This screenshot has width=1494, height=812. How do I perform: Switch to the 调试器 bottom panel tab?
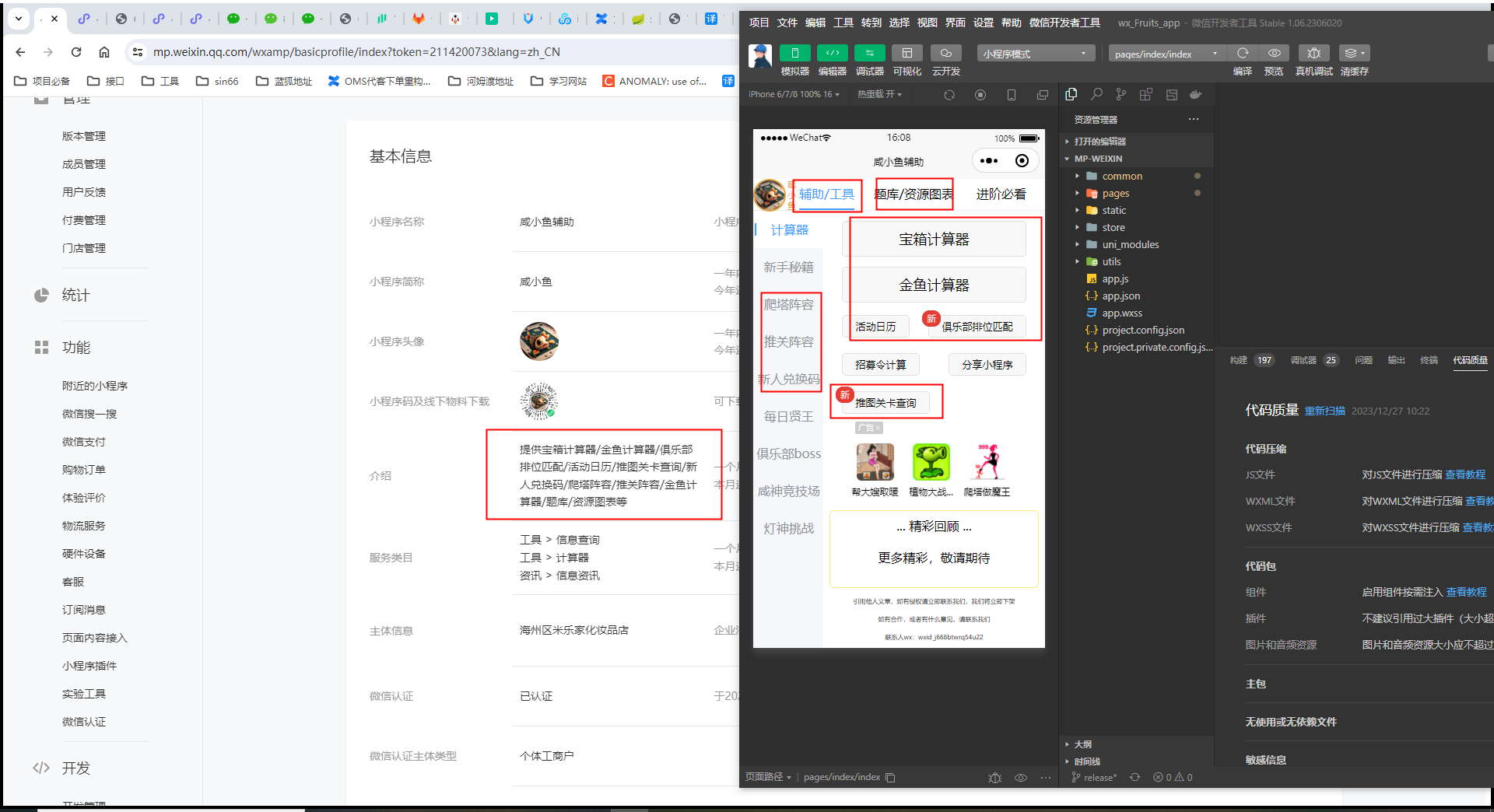pos(1303,360)
